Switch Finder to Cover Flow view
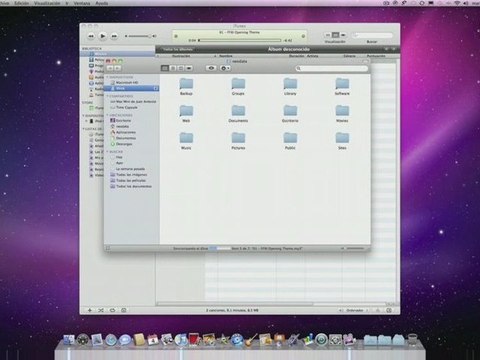This screenshot has height=360, width=480. pyautogui.click(x=189, y=68)
